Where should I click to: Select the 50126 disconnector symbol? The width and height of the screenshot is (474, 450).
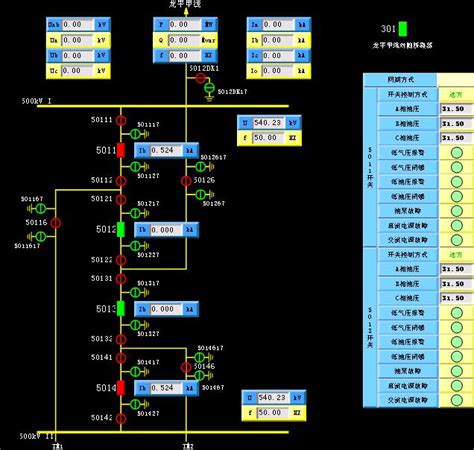(186, 181)
